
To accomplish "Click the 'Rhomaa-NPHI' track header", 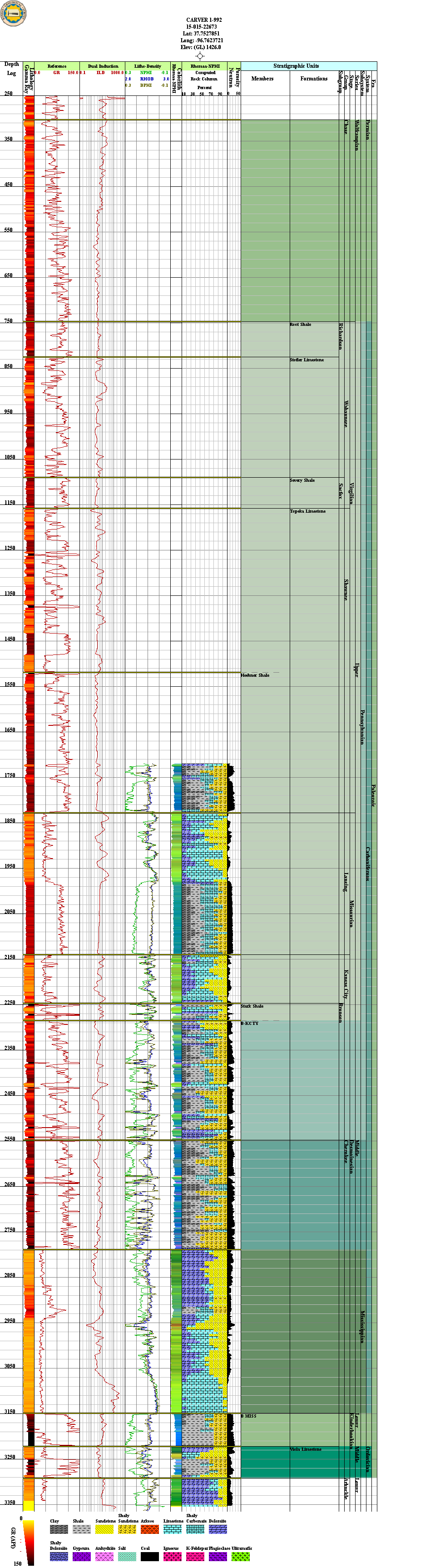I will pyautogui.click(x=205, y=66).
